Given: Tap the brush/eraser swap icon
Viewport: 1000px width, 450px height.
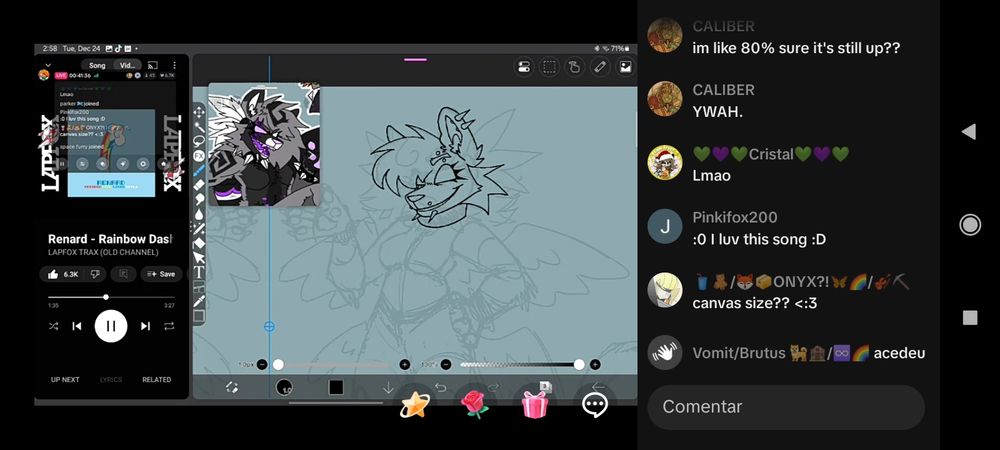Looking at the screenshot, I should (232, 388).
